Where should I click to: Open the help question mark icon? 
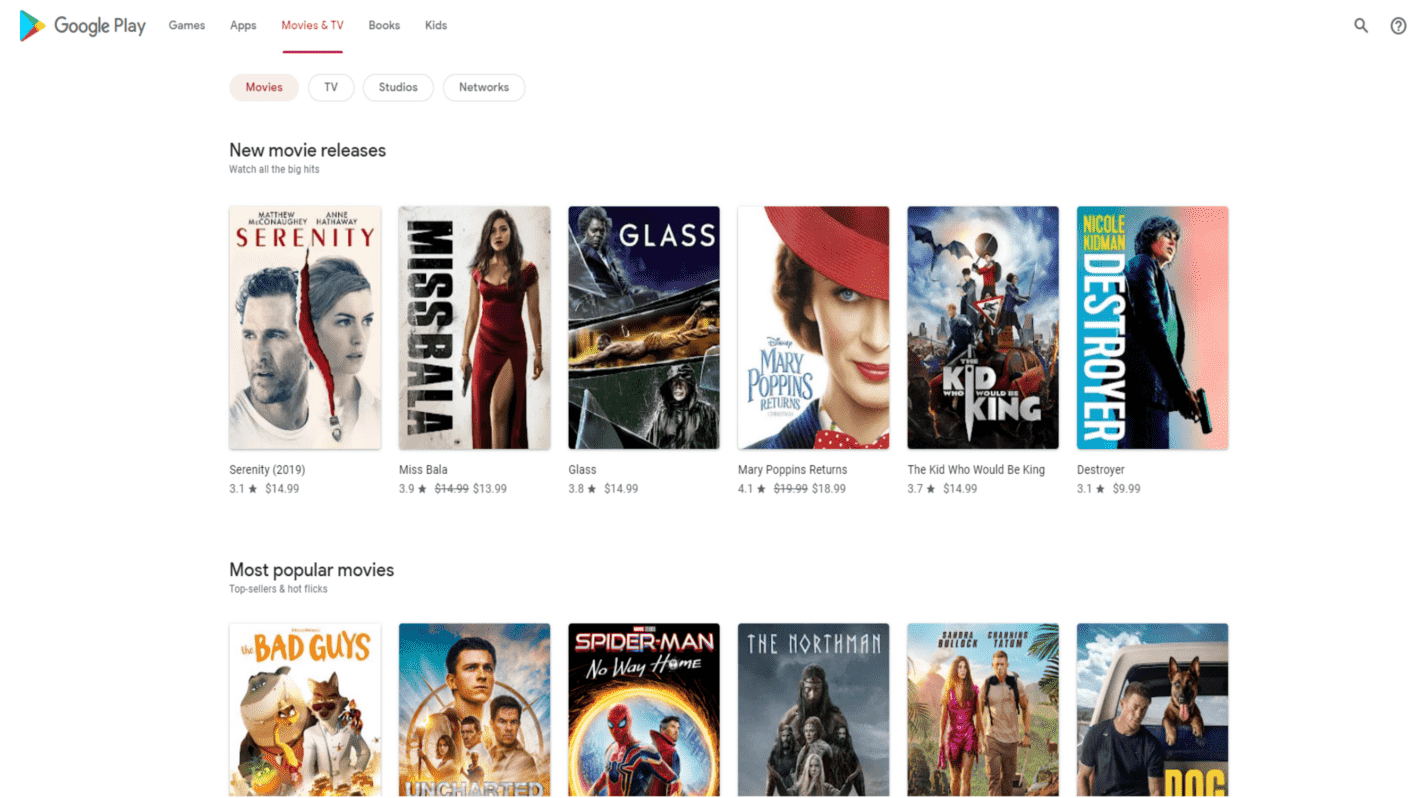coord(1398,26)
